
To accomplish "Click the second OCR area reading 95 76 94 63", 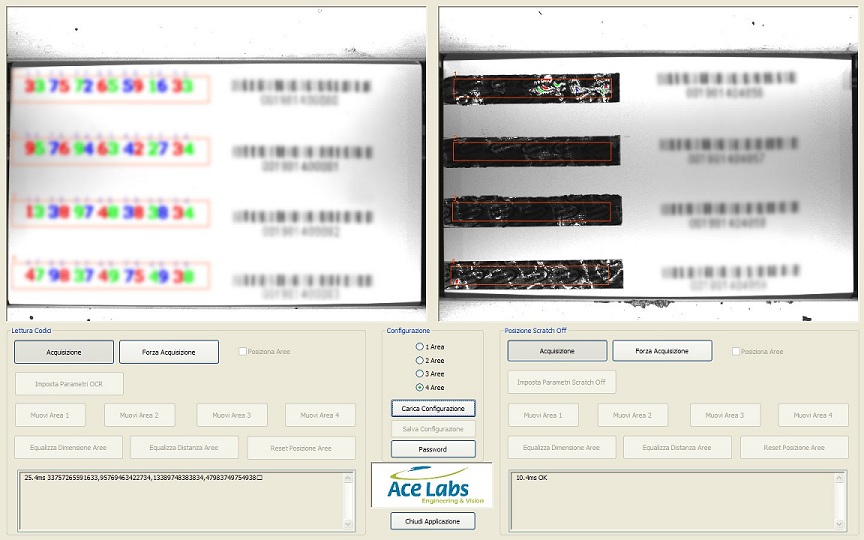I will tap(110, 150).
